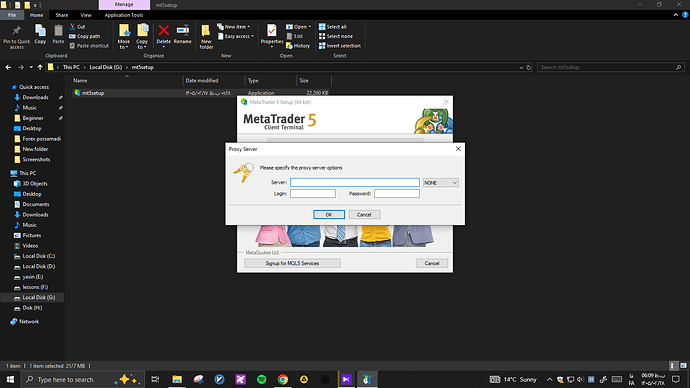Open the notification center icon

pyautogui.click(x=676, y=379)
